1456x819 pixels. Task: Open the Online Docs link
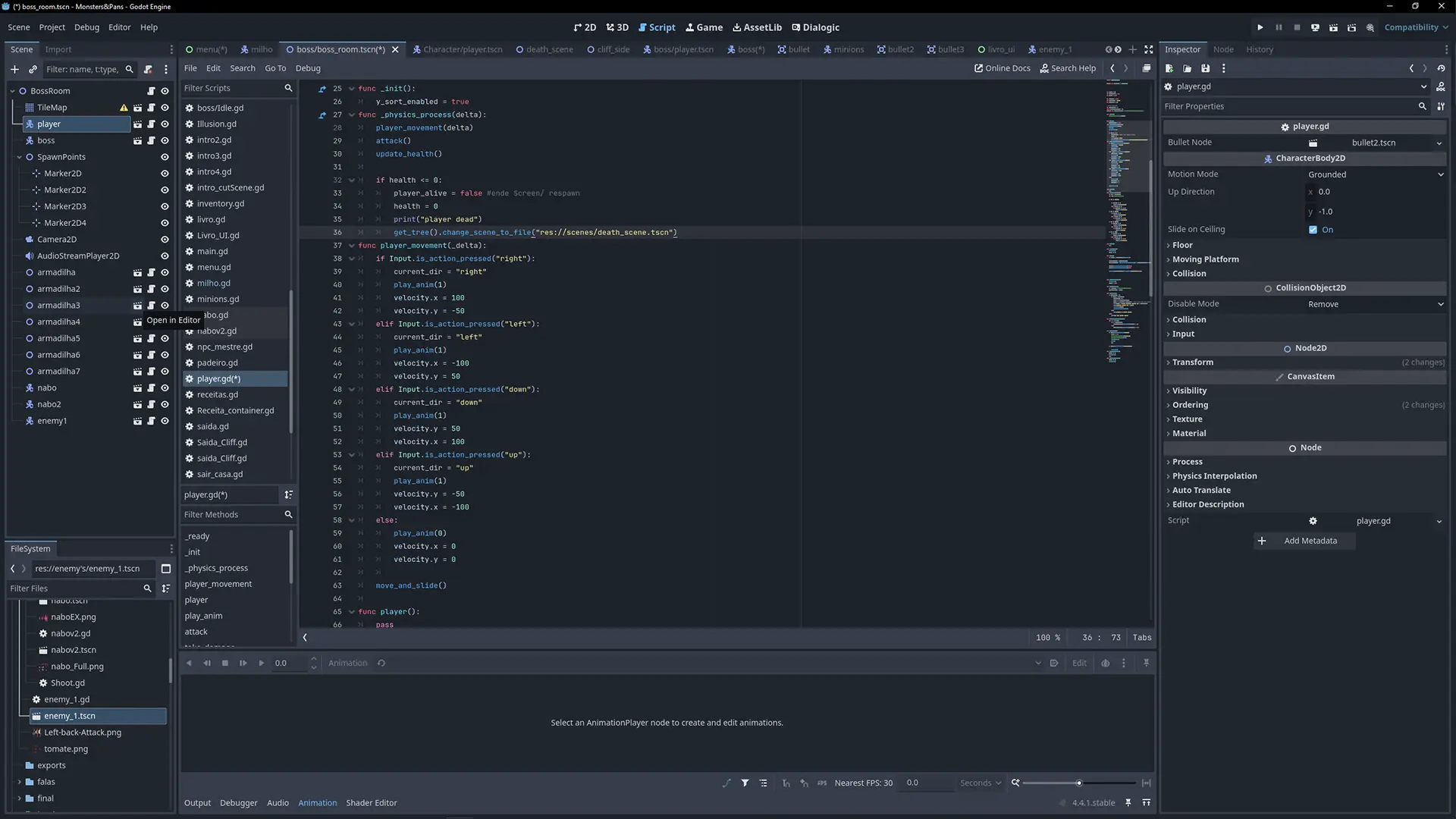pyautogui.click(x=1002, y=68)
